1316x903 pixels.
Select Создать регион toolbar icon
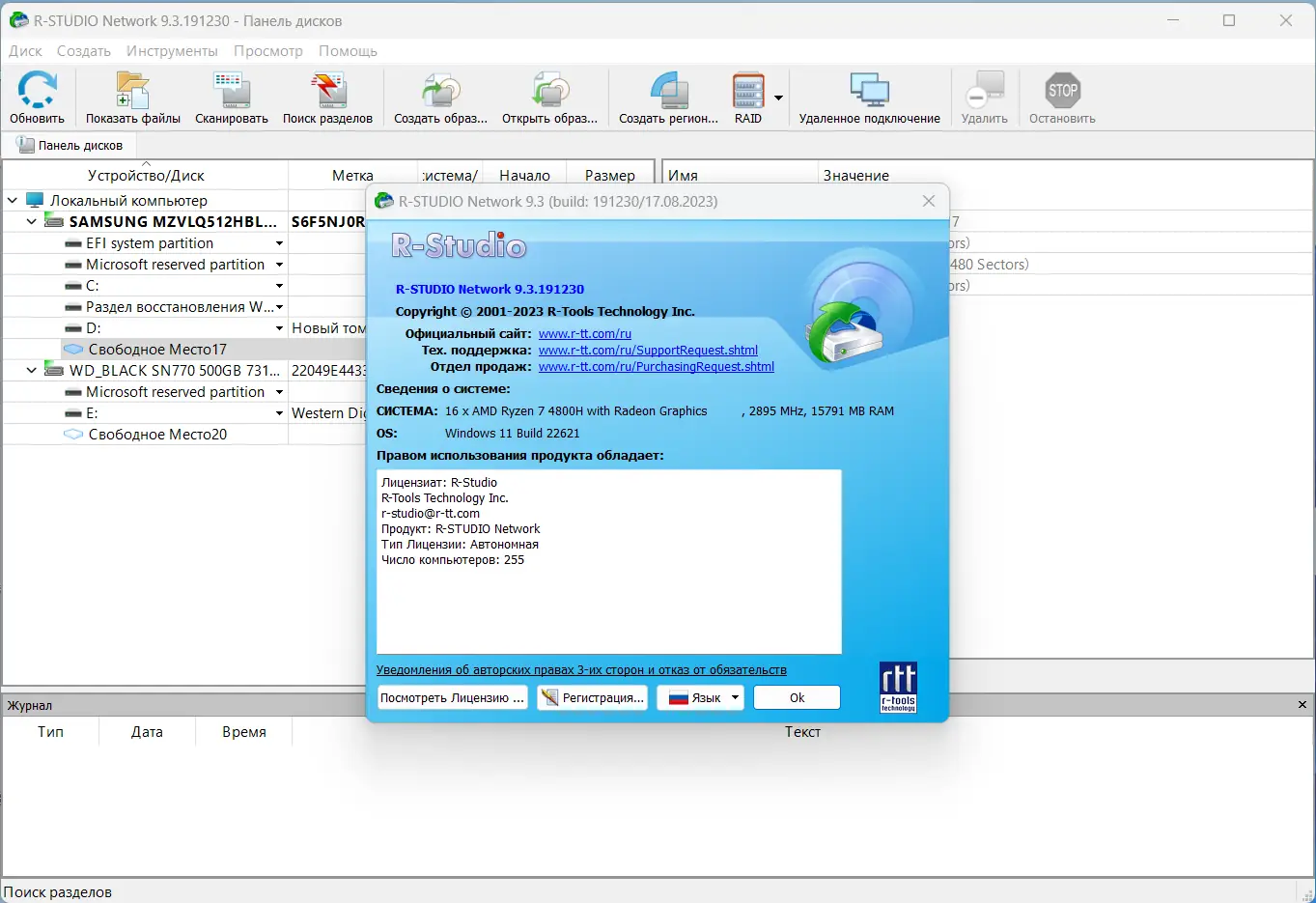point(668,90)
